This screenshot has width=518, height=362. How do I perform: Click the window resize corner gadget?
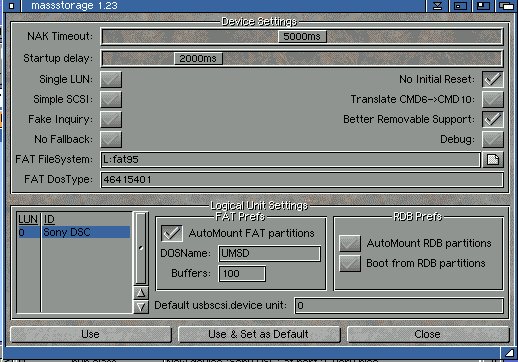coord(509,353)
